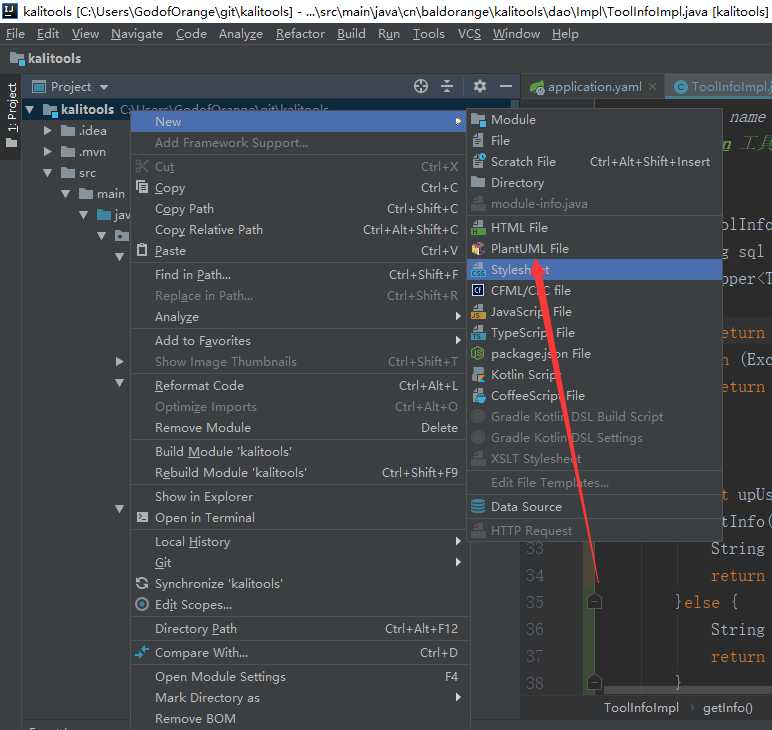Click line number 36 in gutter

coord(535,629)
